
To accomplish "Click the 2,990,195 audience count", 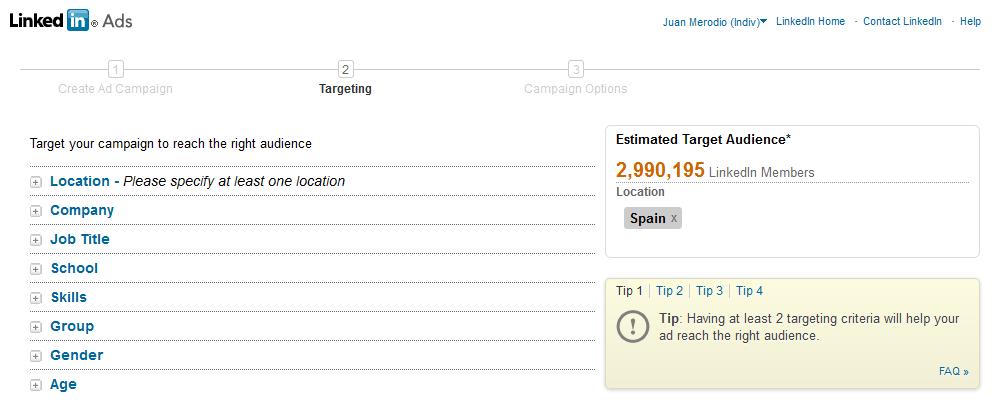I will [x=660, y=170].
